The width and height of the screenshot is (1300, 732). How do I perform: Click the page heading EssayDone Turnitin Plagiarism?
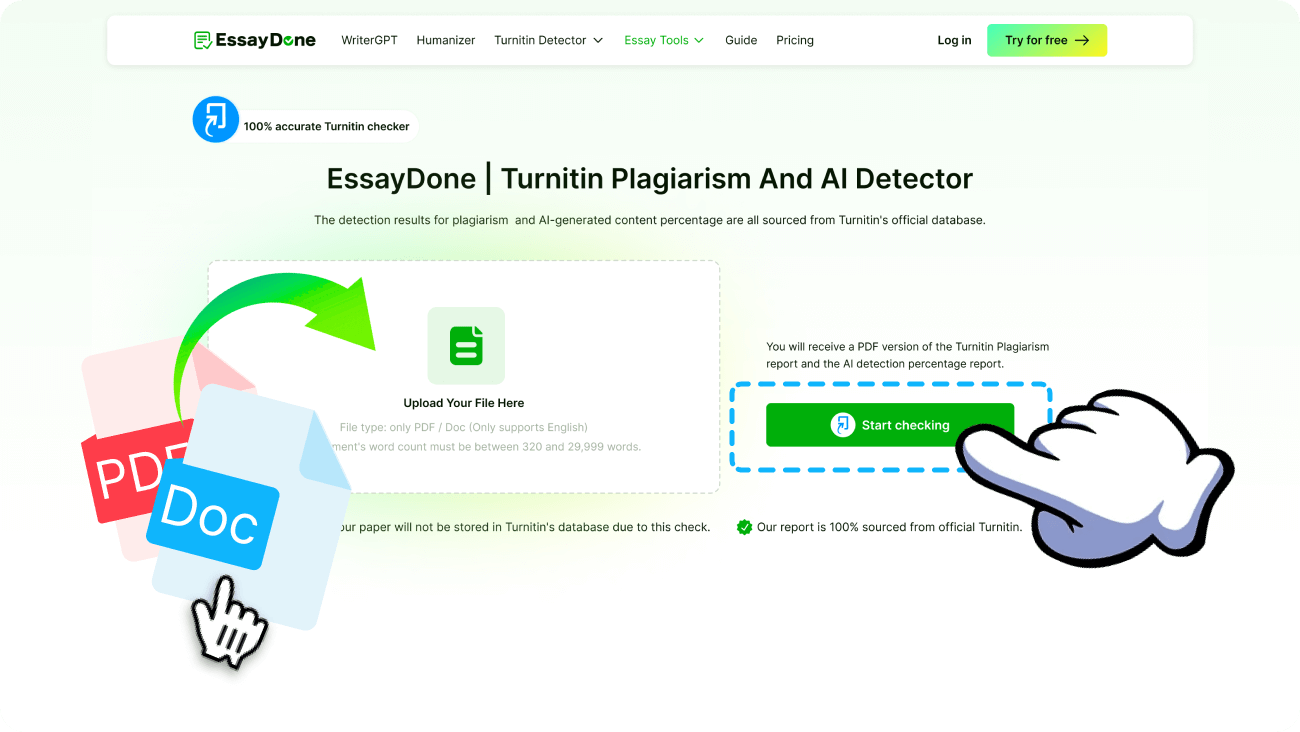click(x=650, y=179)
